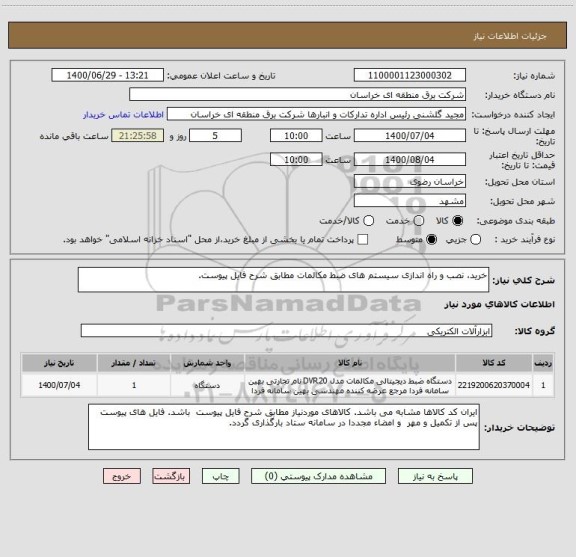Screen dimensions: 576x557
Task: Click item code 2219200620370004 cell
Action: coord(494,385)
